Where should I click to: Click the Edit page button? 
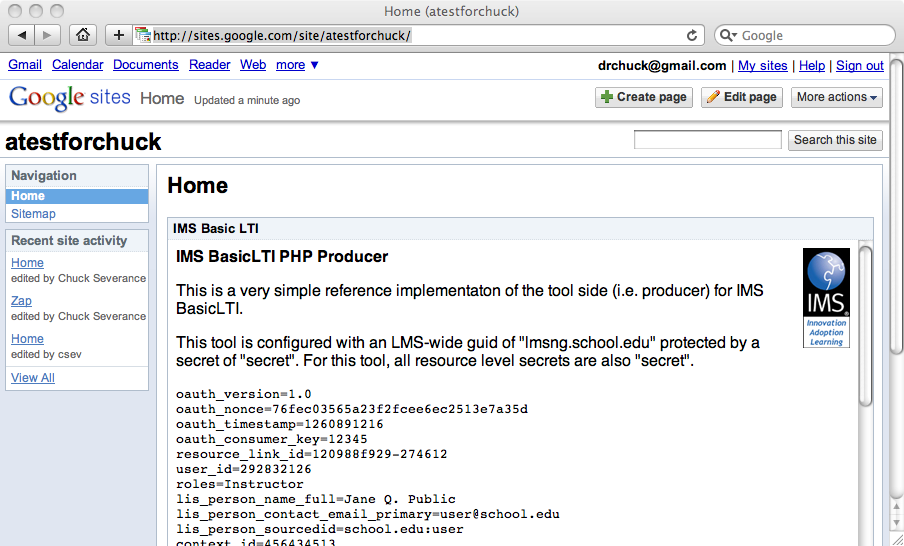(741, 97)
